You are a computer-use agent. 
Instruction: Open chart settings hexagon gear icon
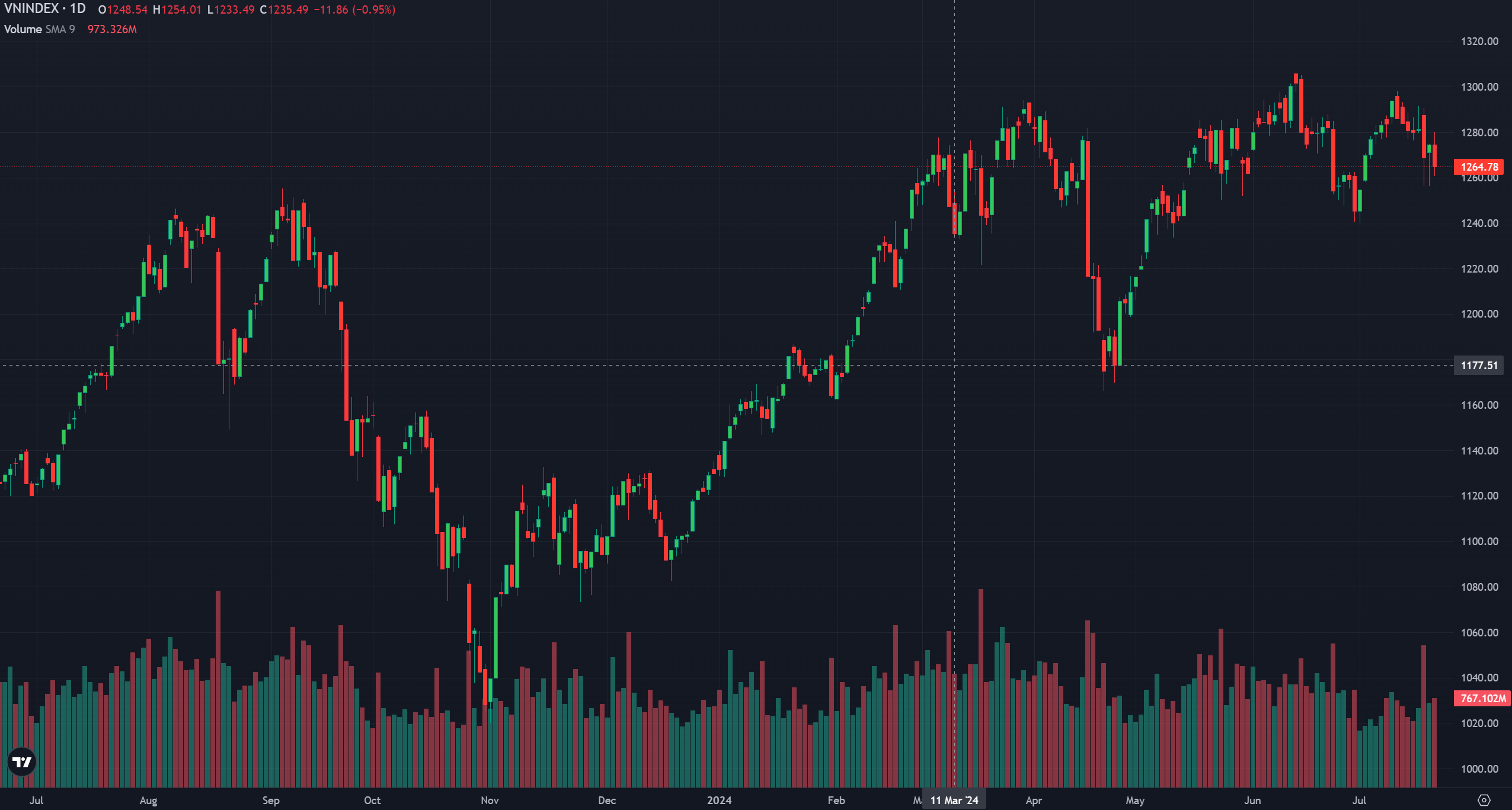[x=1484, y=800]
